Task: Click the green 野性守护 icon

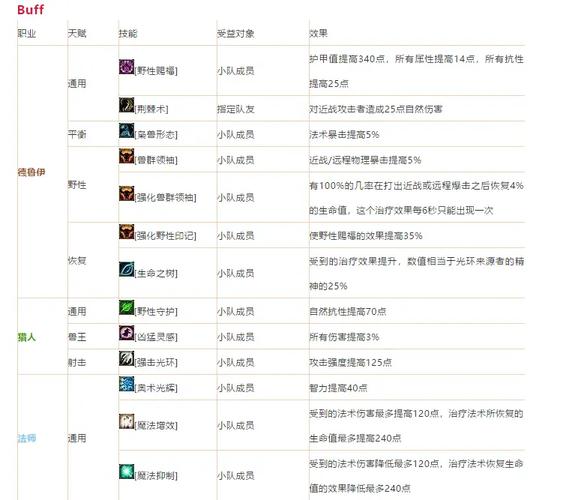Action: [x=126, y=308]
